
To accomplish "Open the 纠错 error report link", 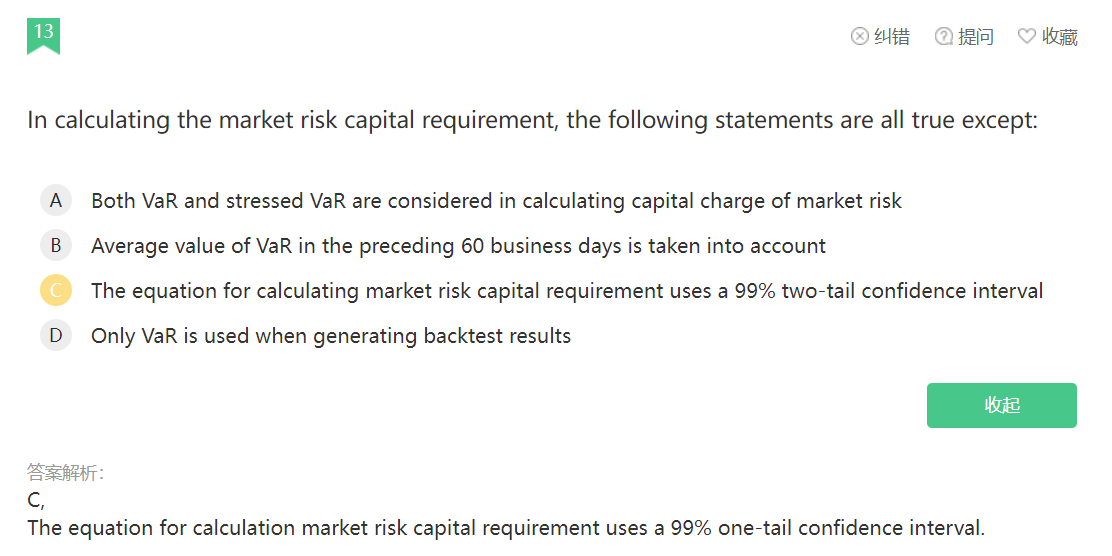I will (891, 37).
